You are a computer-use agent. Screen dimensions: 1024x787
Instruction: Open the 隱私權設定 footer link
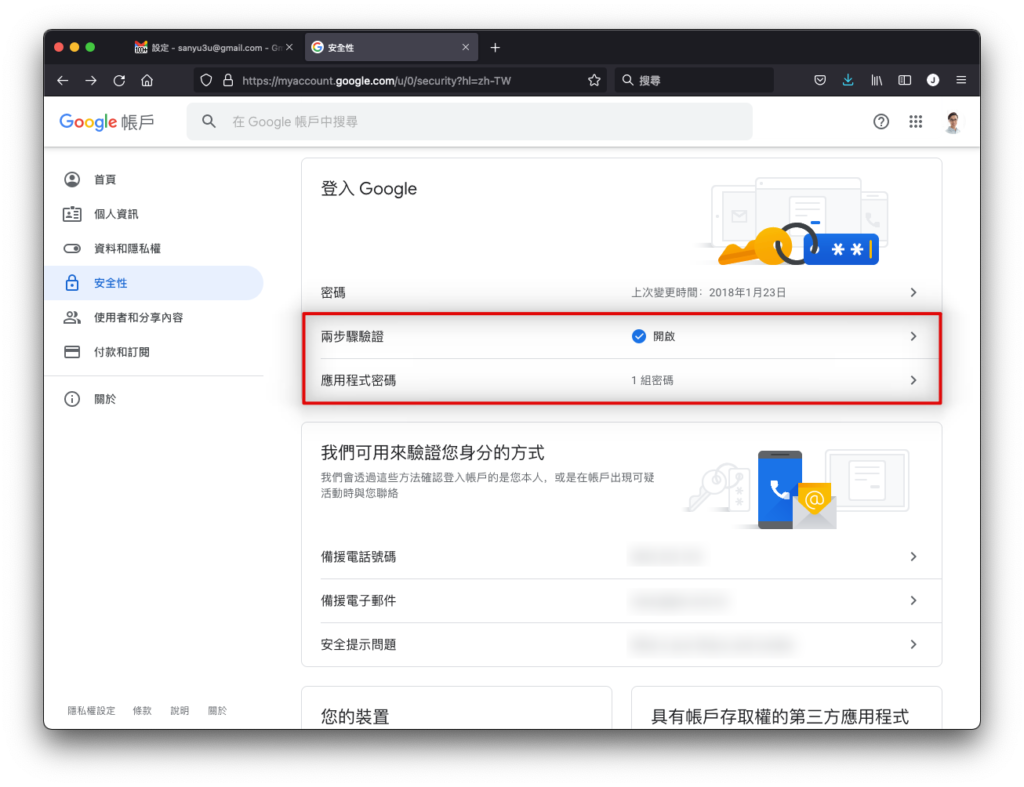tap(91, 711)
